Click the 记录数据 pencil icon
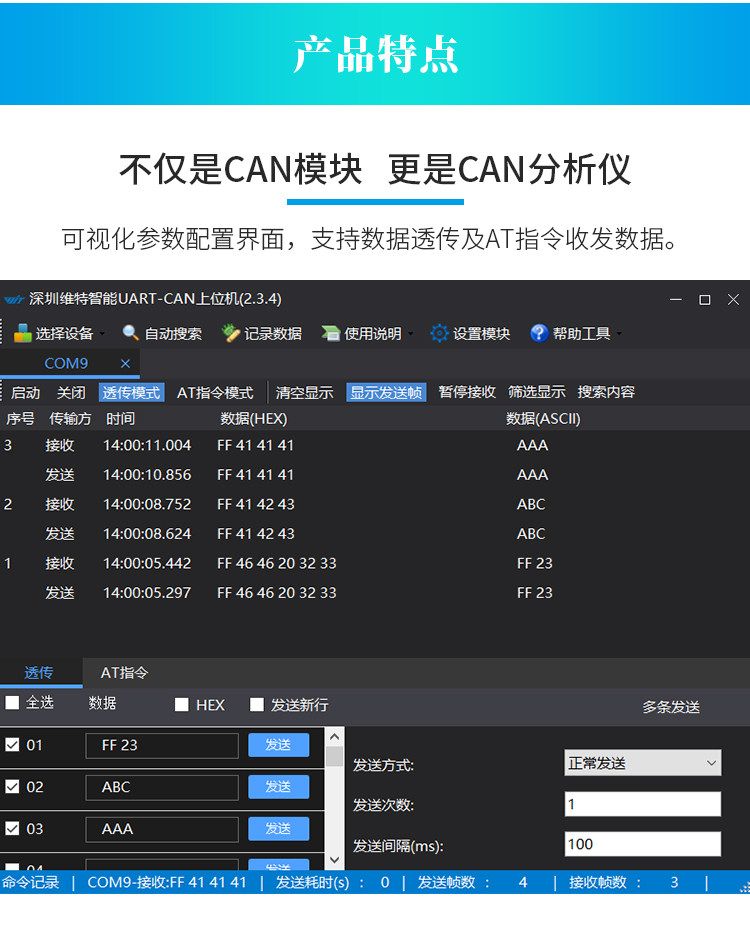Screen dimensions: 750x928 tap(230, 333)
